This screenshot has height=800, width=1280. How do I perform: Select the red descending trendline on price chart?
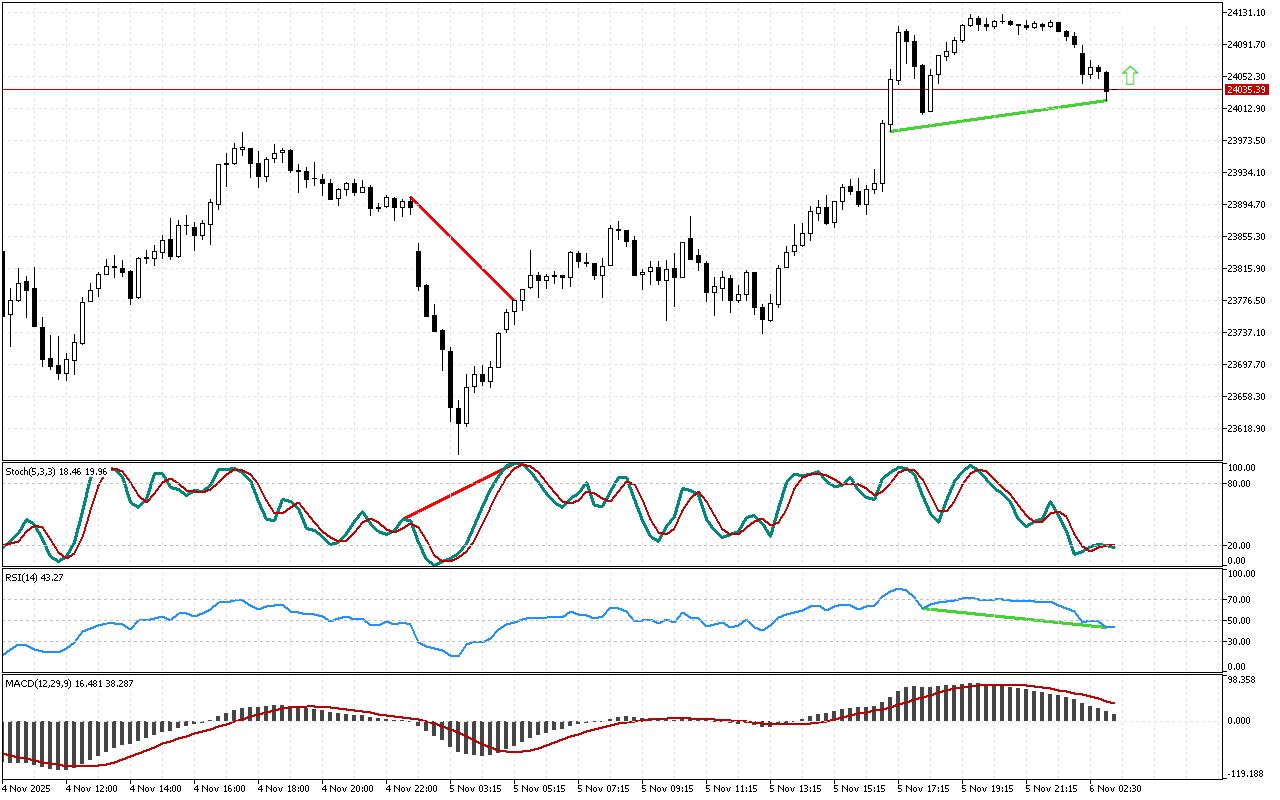(462, 248)
